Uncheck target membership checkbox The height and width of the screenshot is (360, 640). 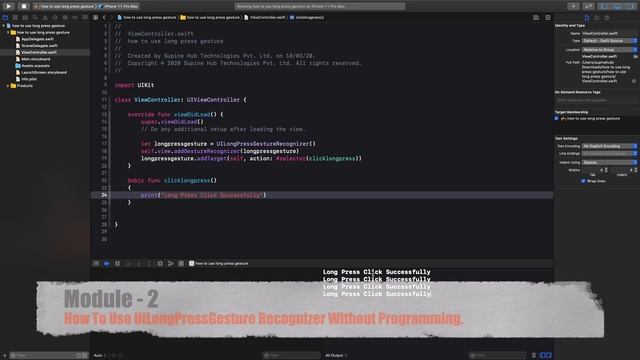[x=557, y=118]
